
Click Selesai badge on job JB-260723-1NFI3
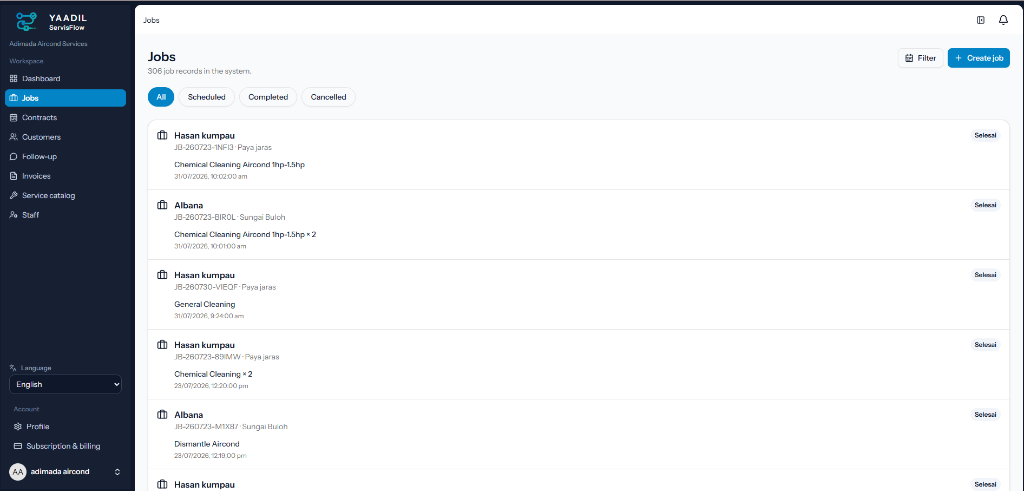click(x=985, y=135)
